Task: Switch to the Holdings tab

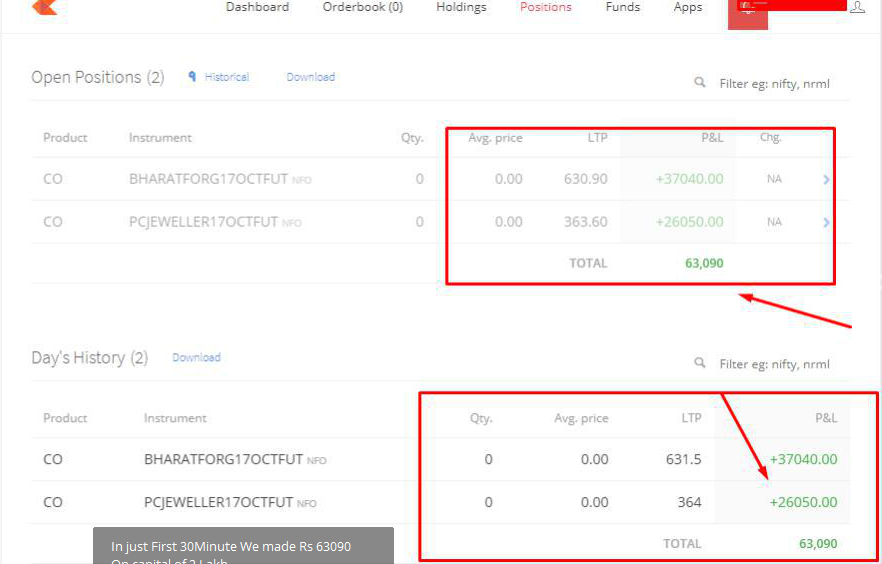Action: [x=461, y=7]
